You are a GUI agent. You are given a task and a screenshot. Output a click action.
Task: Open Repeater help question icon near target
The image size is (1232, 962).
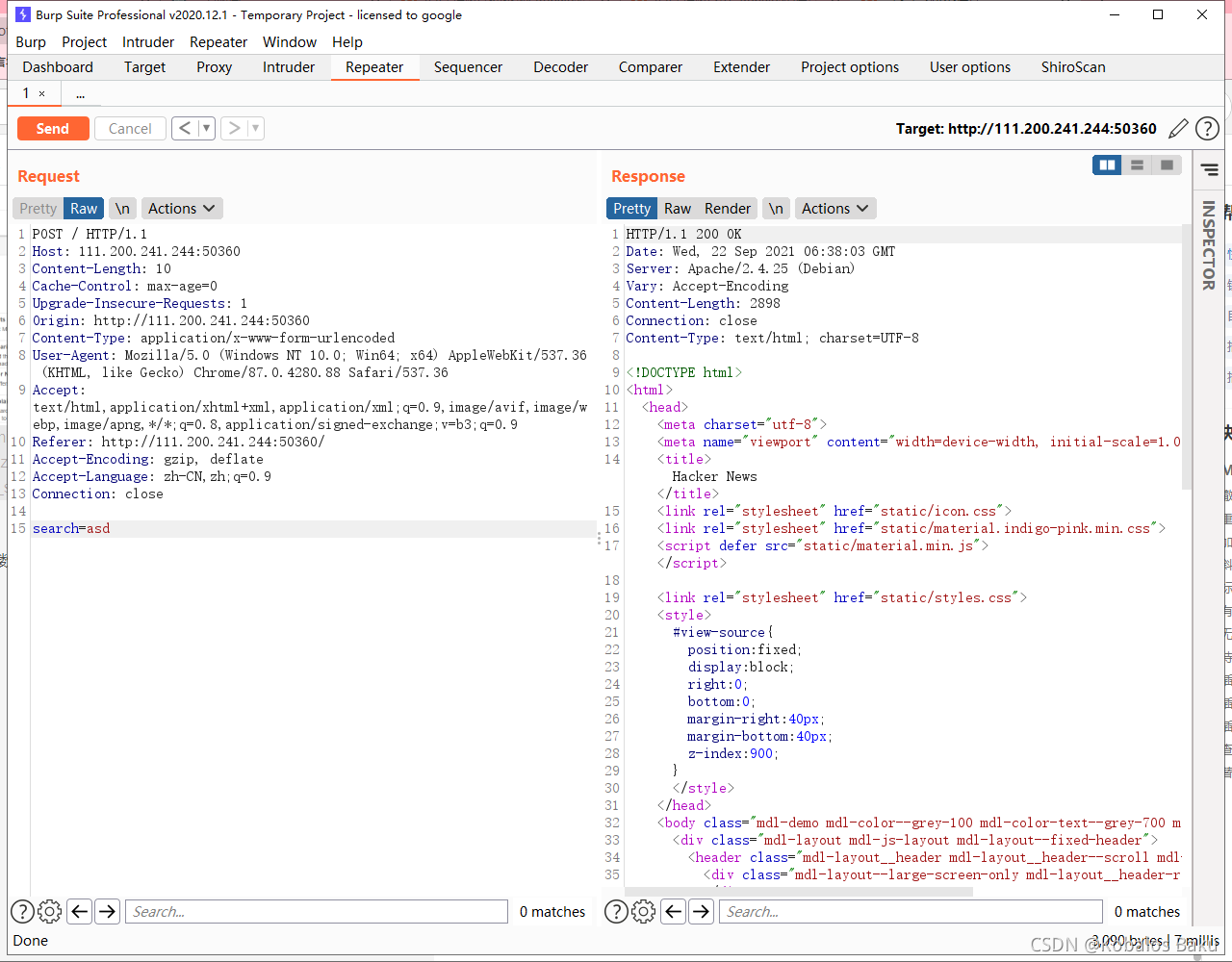pos(1207,129)
